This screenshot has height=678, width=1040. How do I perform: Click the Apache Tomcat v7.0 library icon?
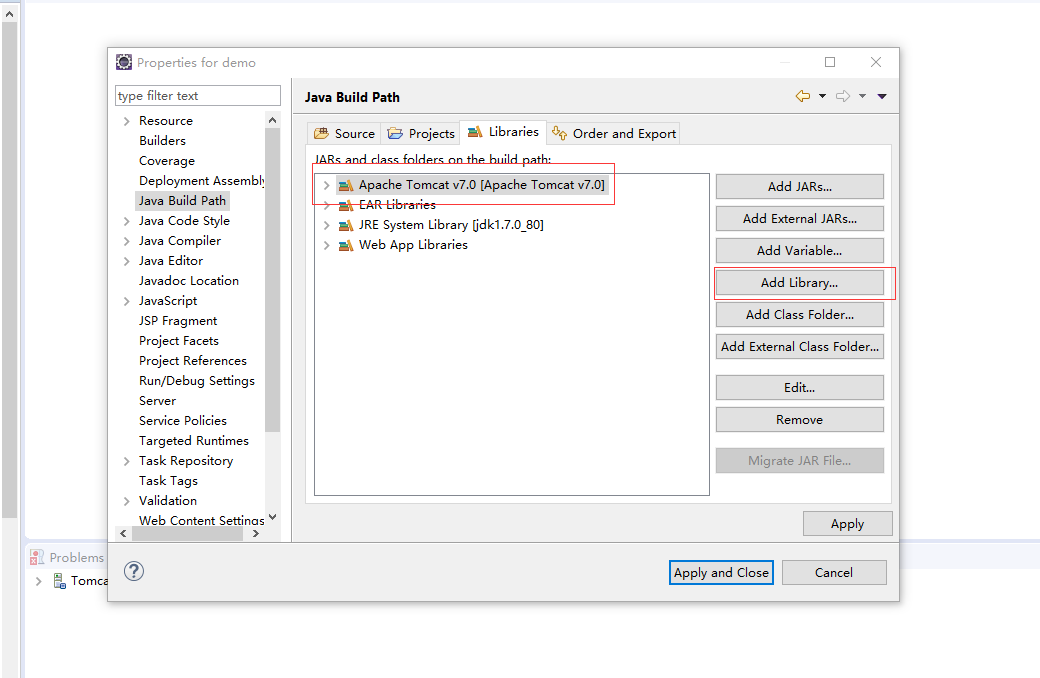[x=346, y=185]
